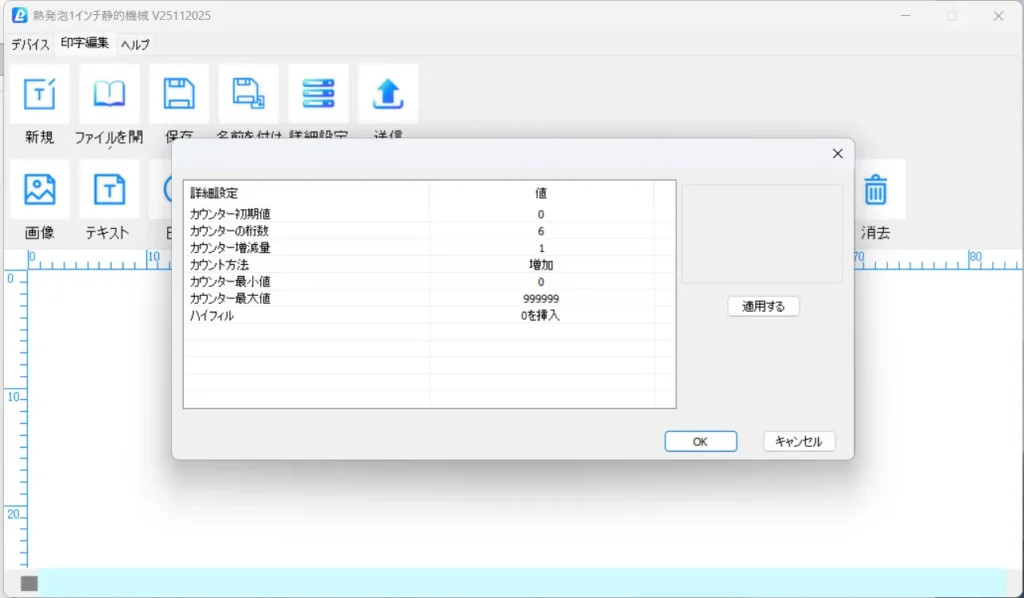Click the カウンター最大値 value 999999
Viewport: 1024px width, 598px height.
(541, 299)
